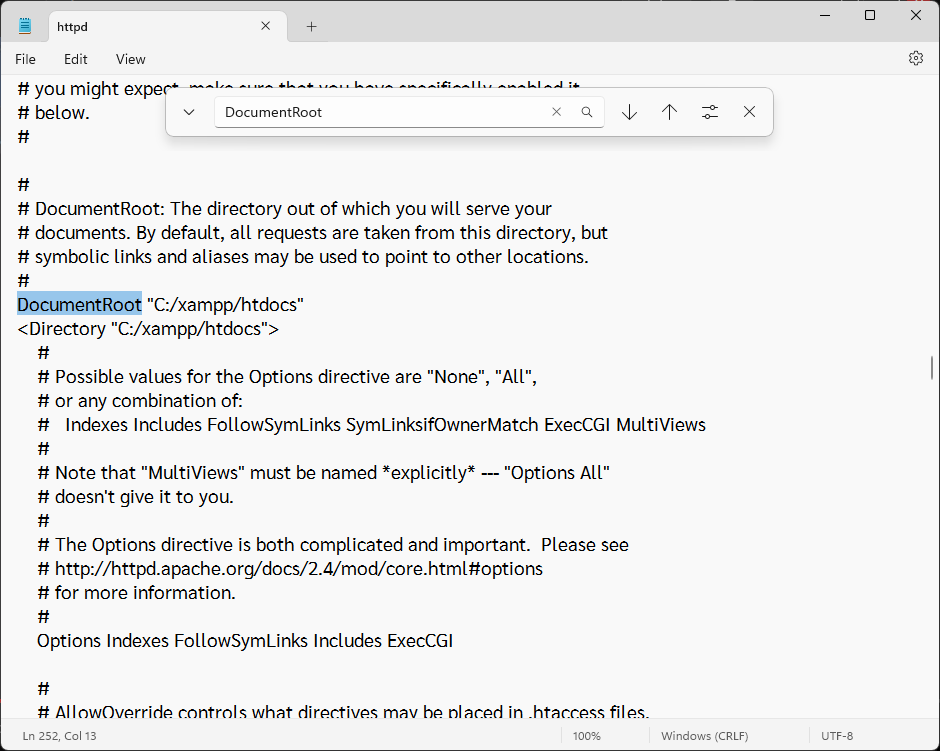Viewport: 940px width, 751px height.
Task: Select the httpd tab
Action: tap(140, 27)
